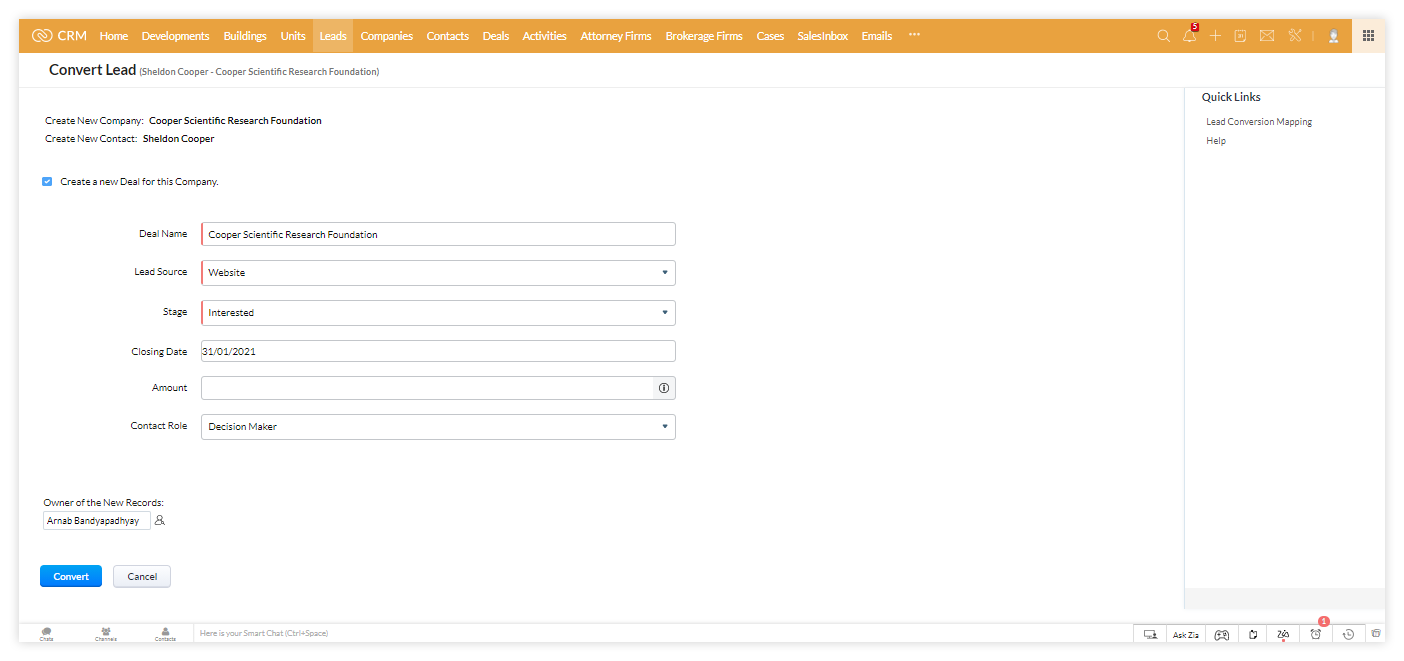Open the Activities tab
The image size is (1404, 661).
pos(545,36)
